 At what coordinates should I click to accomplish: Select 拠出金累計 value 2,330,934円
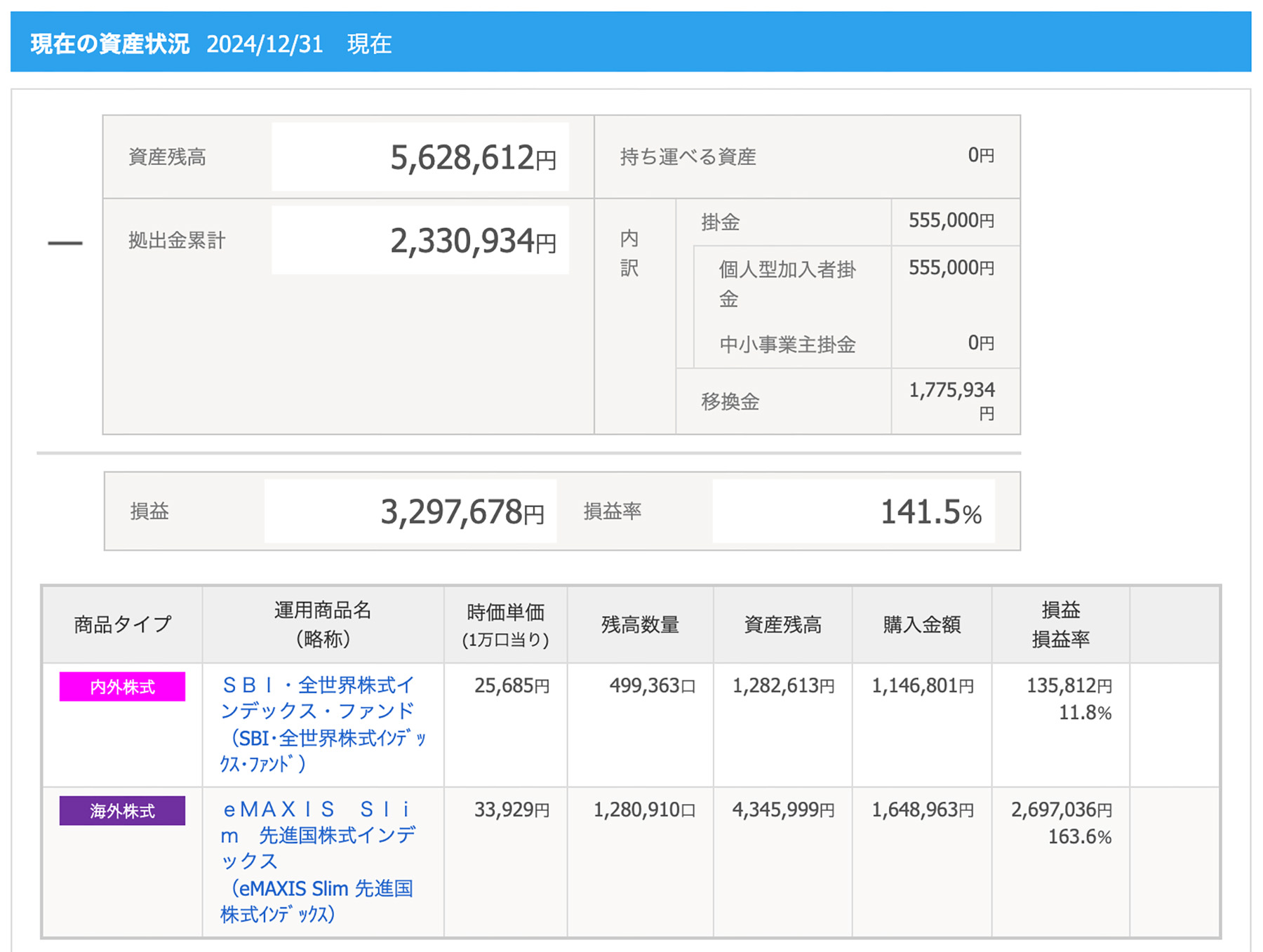coord(473,241)
